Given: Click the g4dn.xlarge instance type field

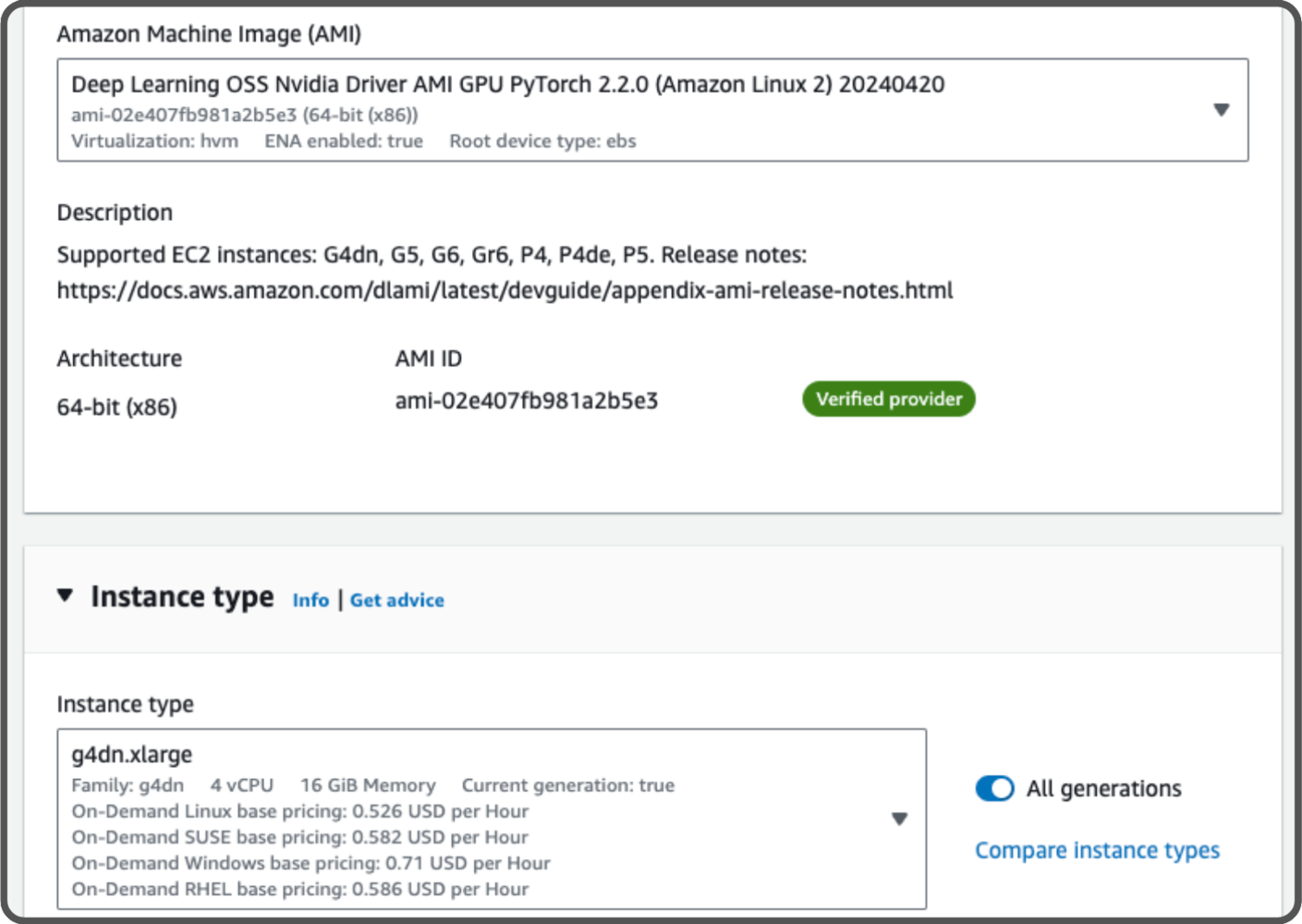Looking at the screenshot, I should pos(492,820).
